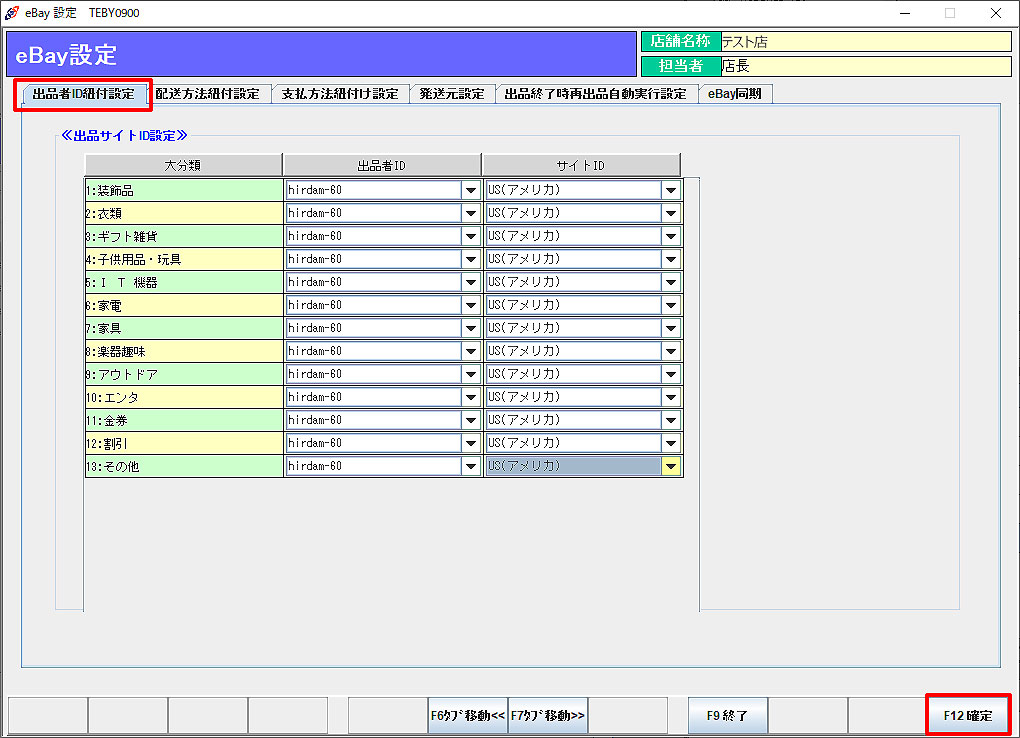
Task: Click the eBay app icon in title bar
Action: point(11,13)
